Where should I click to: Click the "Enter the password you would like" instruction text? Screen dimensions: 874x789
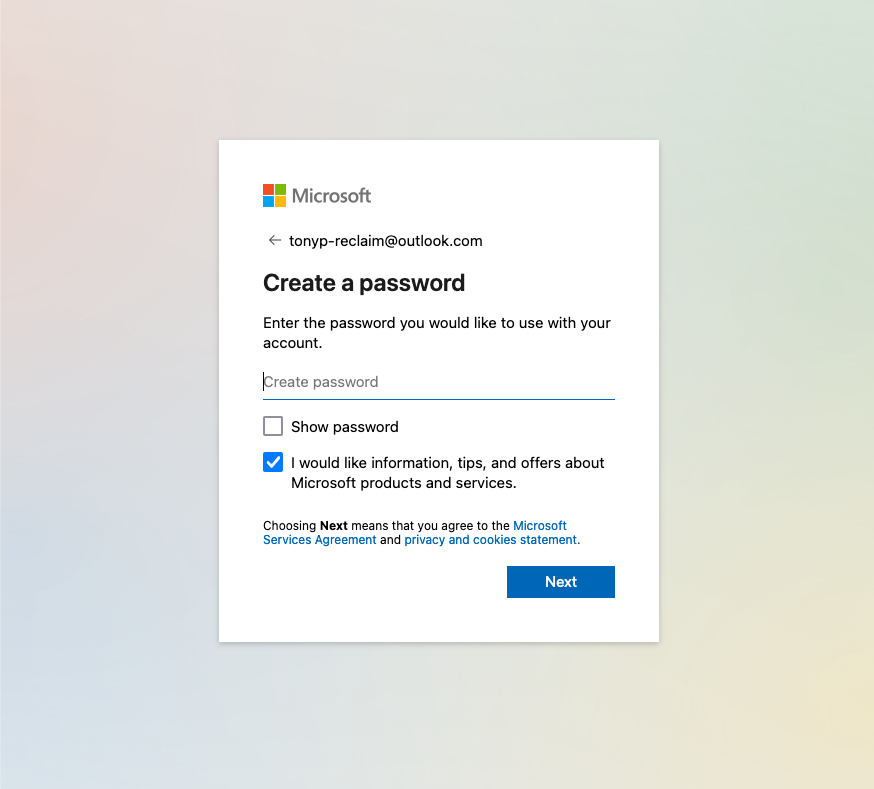436,323
